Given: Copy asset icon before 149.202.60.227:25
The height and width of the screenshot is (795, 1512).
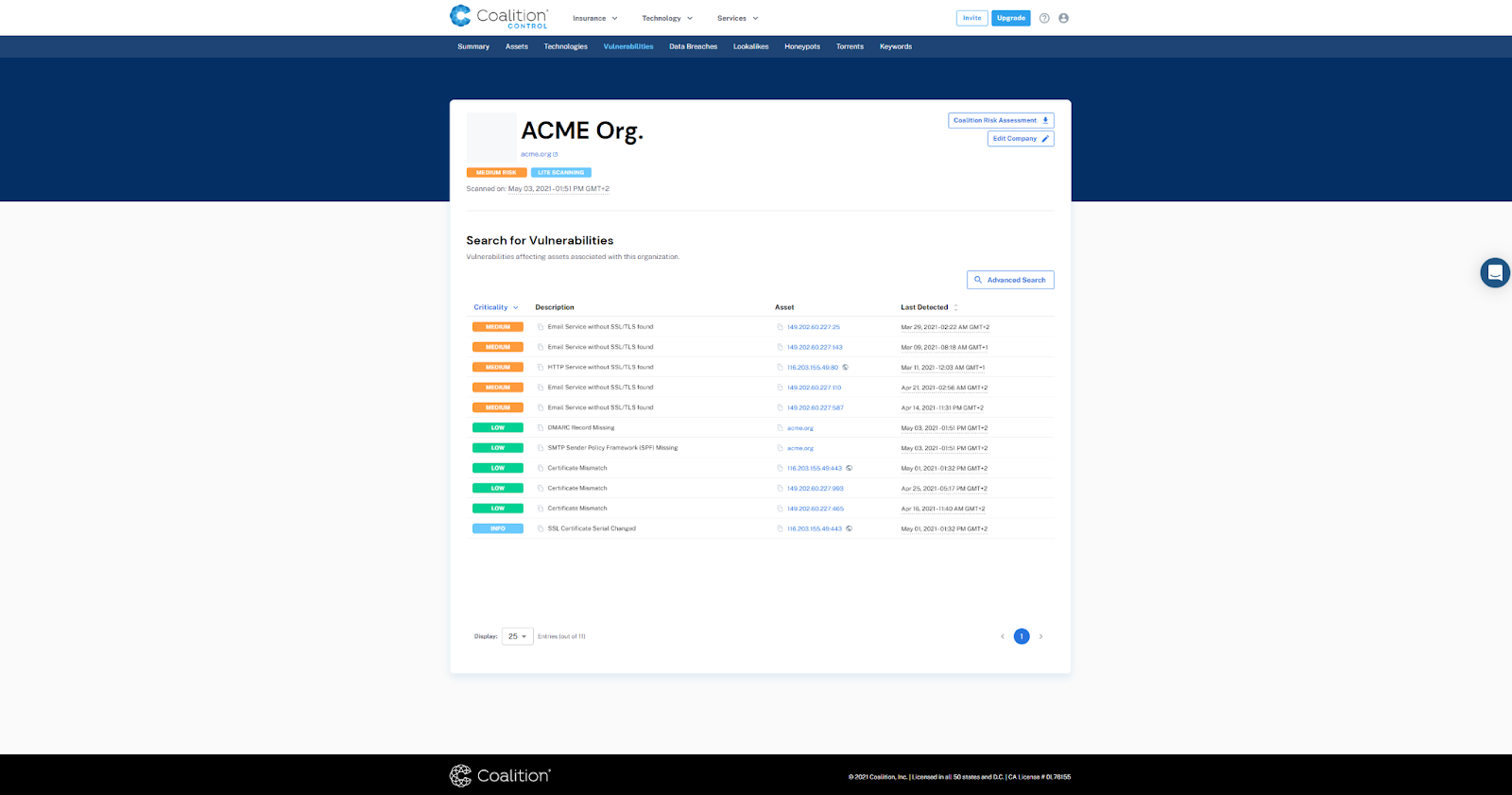Looking at the screenshot, I should click(780, 327).
